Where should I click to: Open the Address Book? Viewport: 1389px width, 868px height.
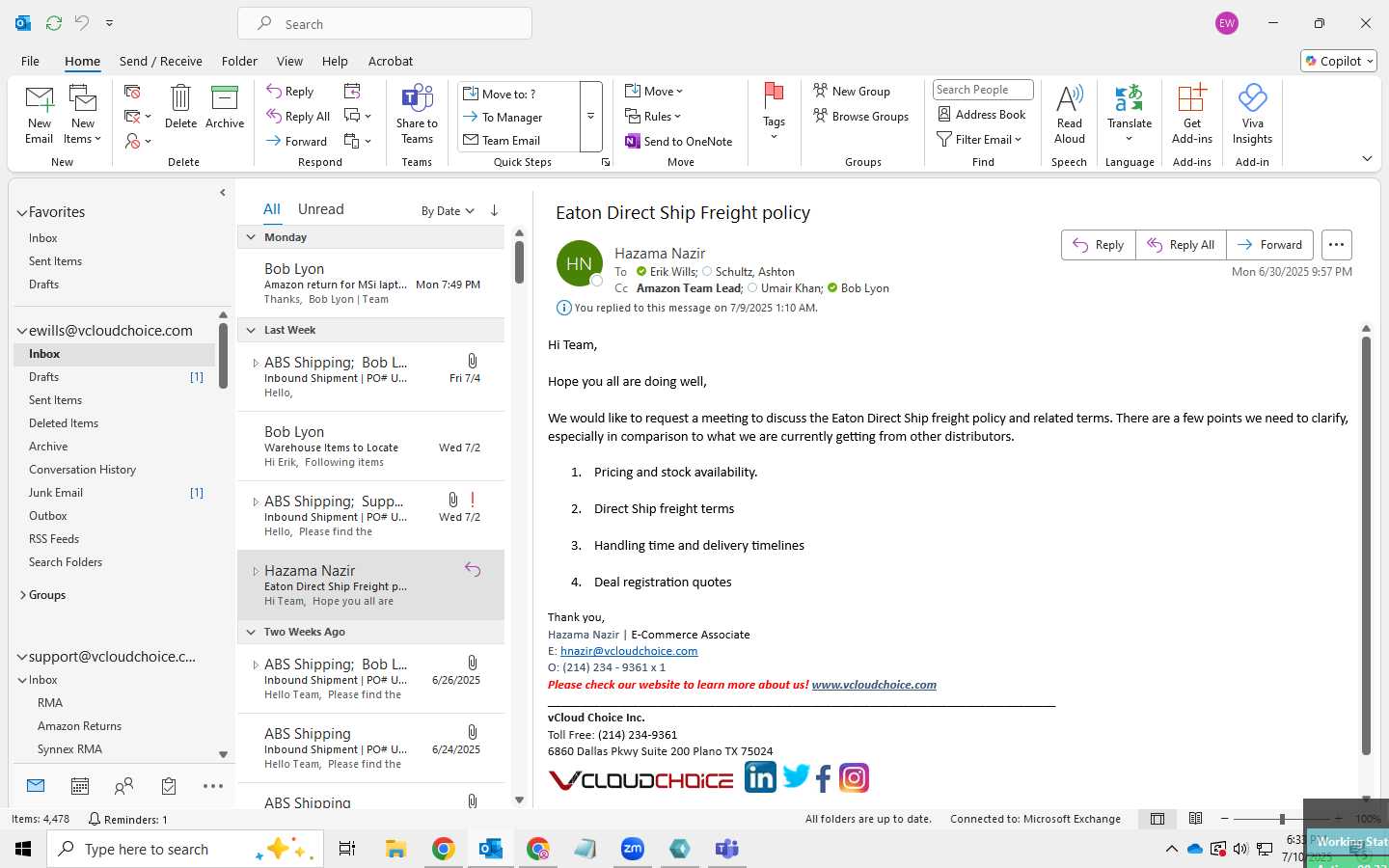click(982, 115)
